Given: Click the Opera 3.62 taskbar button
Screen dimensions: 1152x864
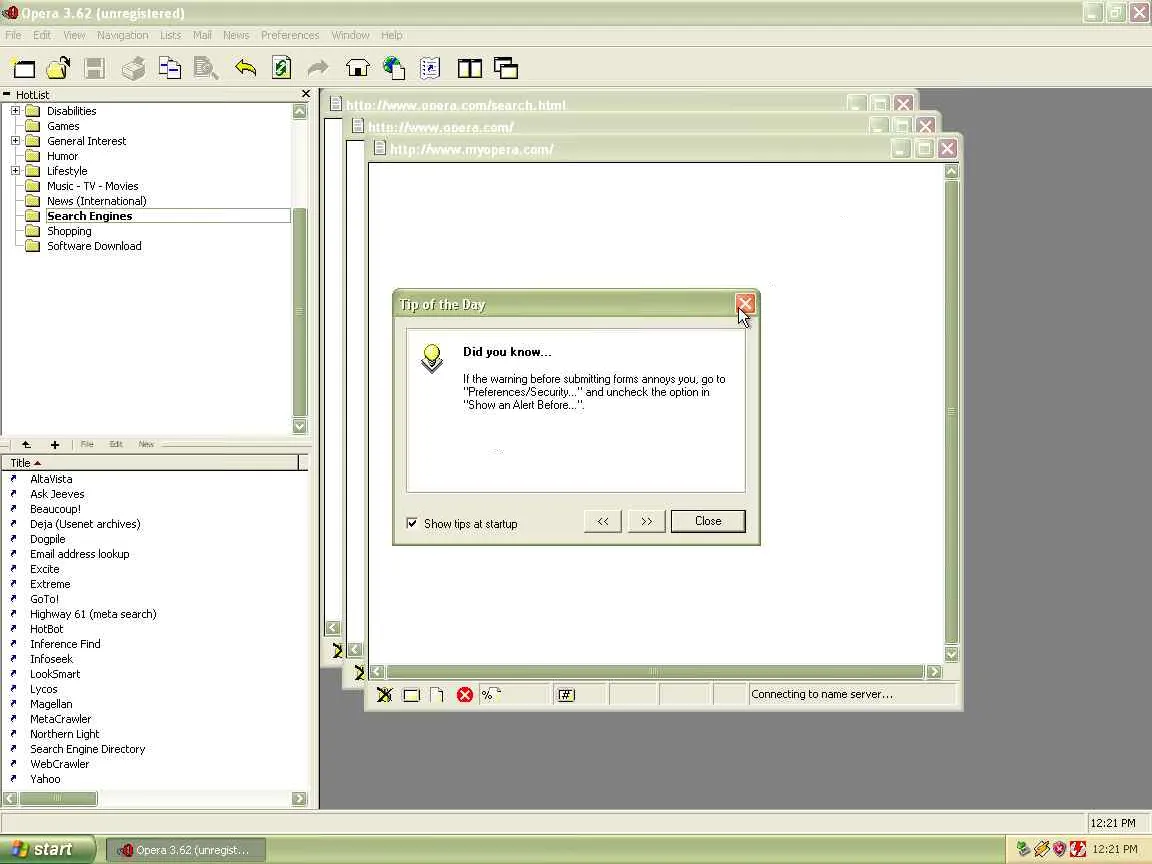Looking at the screenshot, I should coord(185,850).
